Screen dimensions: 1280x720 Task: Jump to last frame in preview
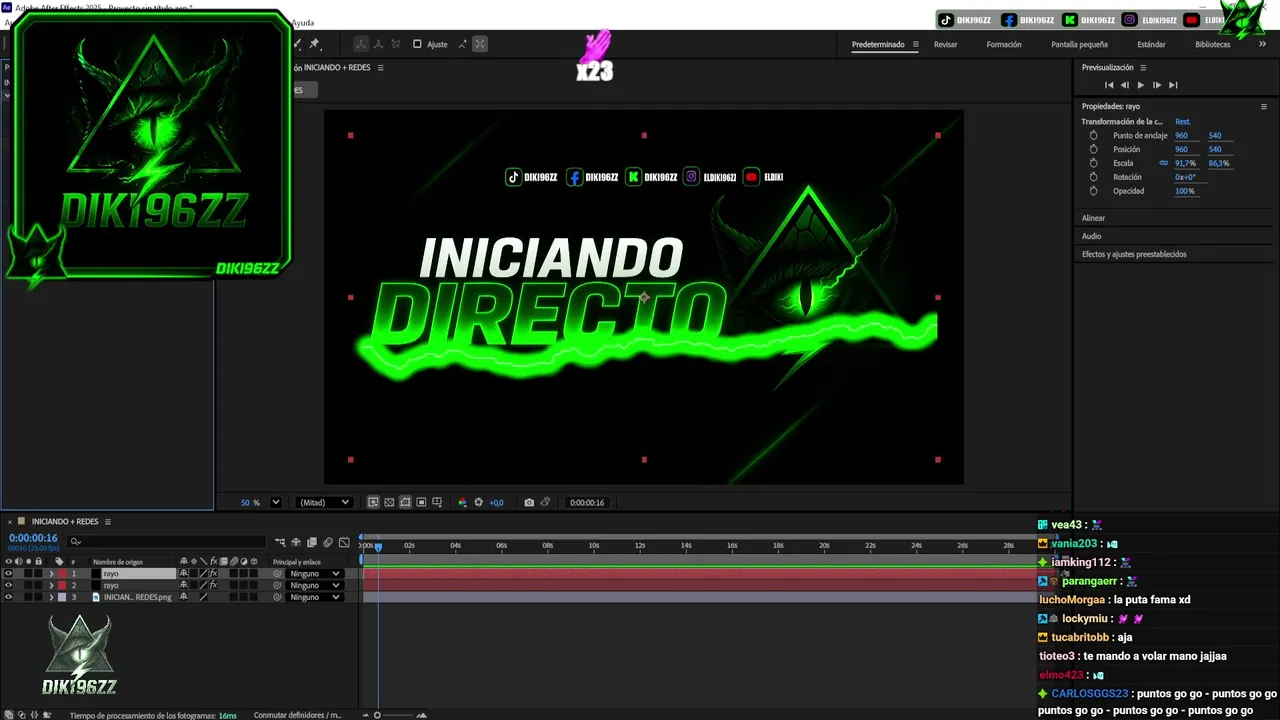pos(1173,85)
